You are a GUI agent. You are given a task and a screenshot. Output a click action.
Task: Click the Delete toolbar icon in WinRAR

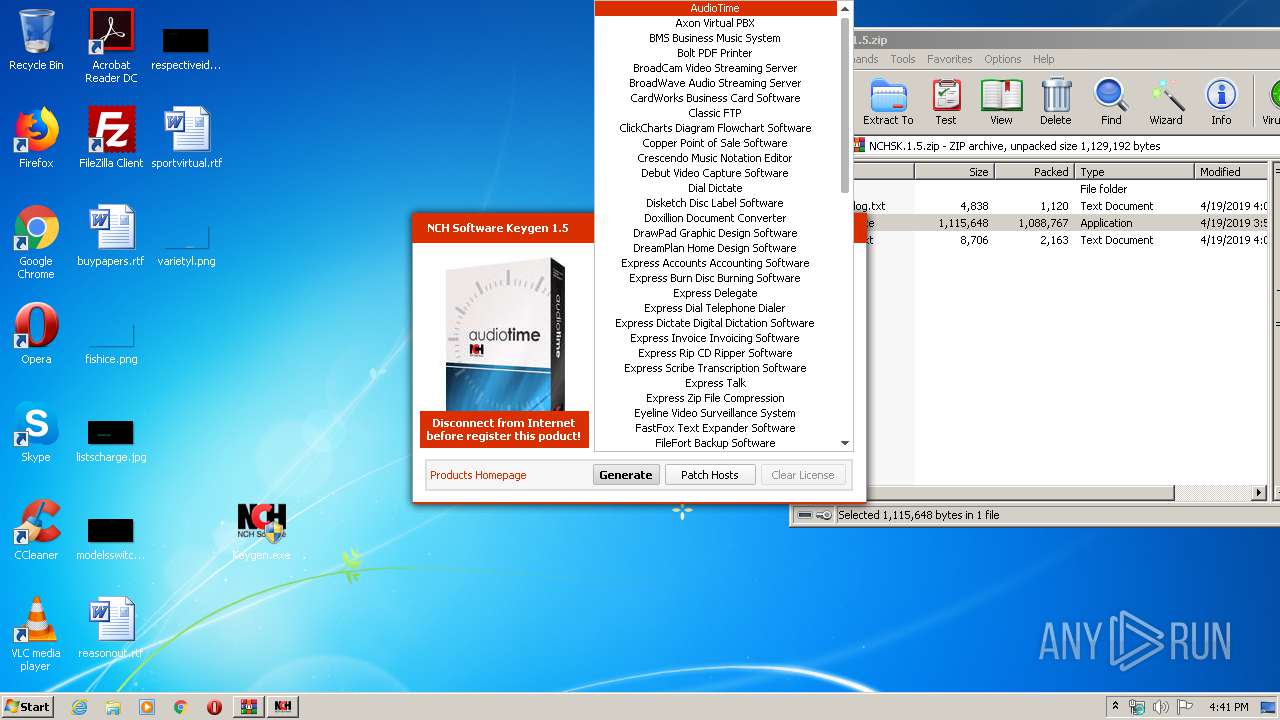pyautogui.click(x=1055, y=102)
